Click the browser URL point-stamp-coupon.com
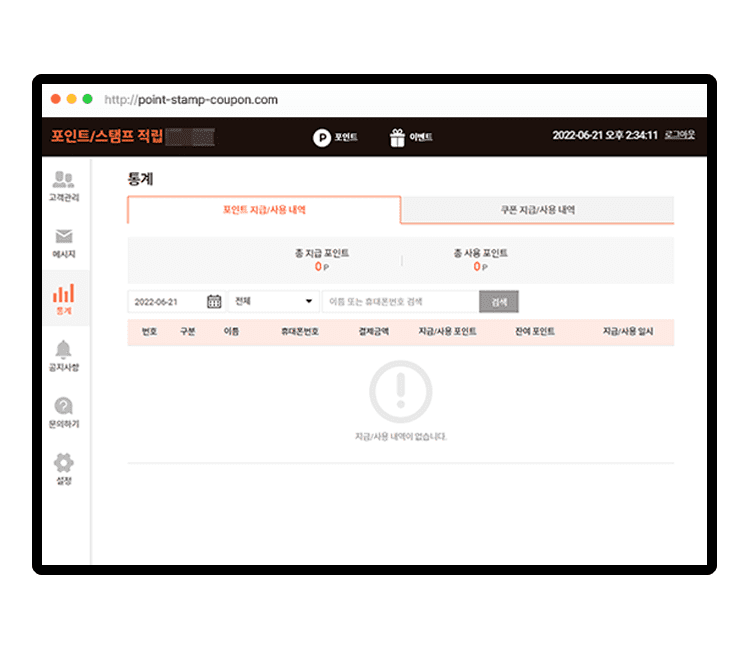The width and height of the screenshot is (747, 660). [x=191, y=100]
